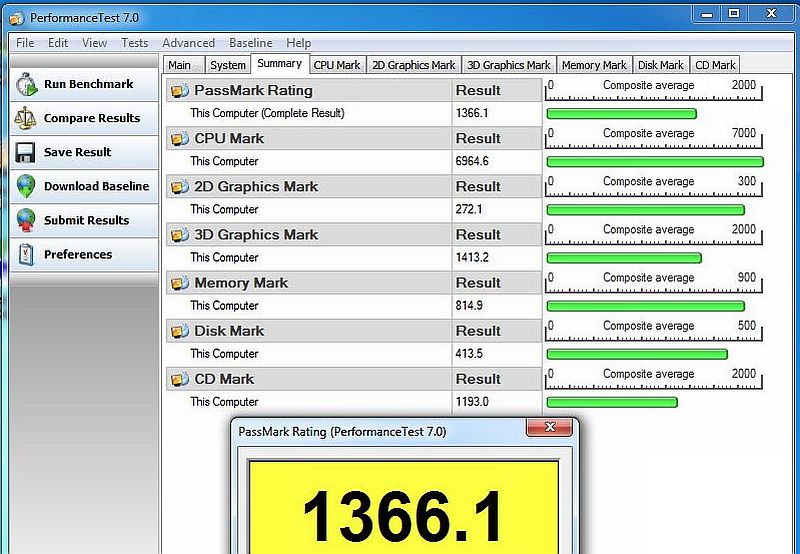Viewport: 800px width, 554px height.
Task: Open the Help menu
Action: 298,43
